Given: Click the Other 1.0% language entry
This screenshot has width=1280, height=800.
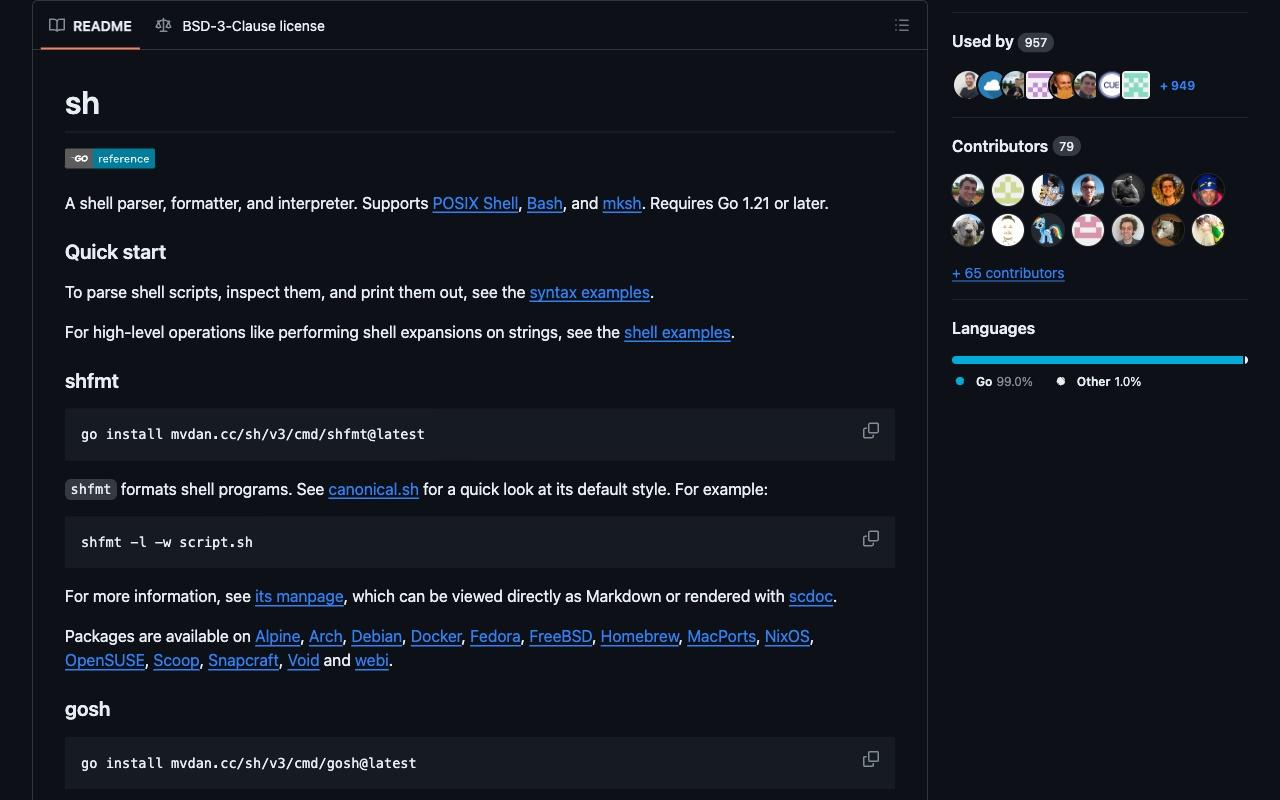Looking at the screenshot, I should point(1099,381).
